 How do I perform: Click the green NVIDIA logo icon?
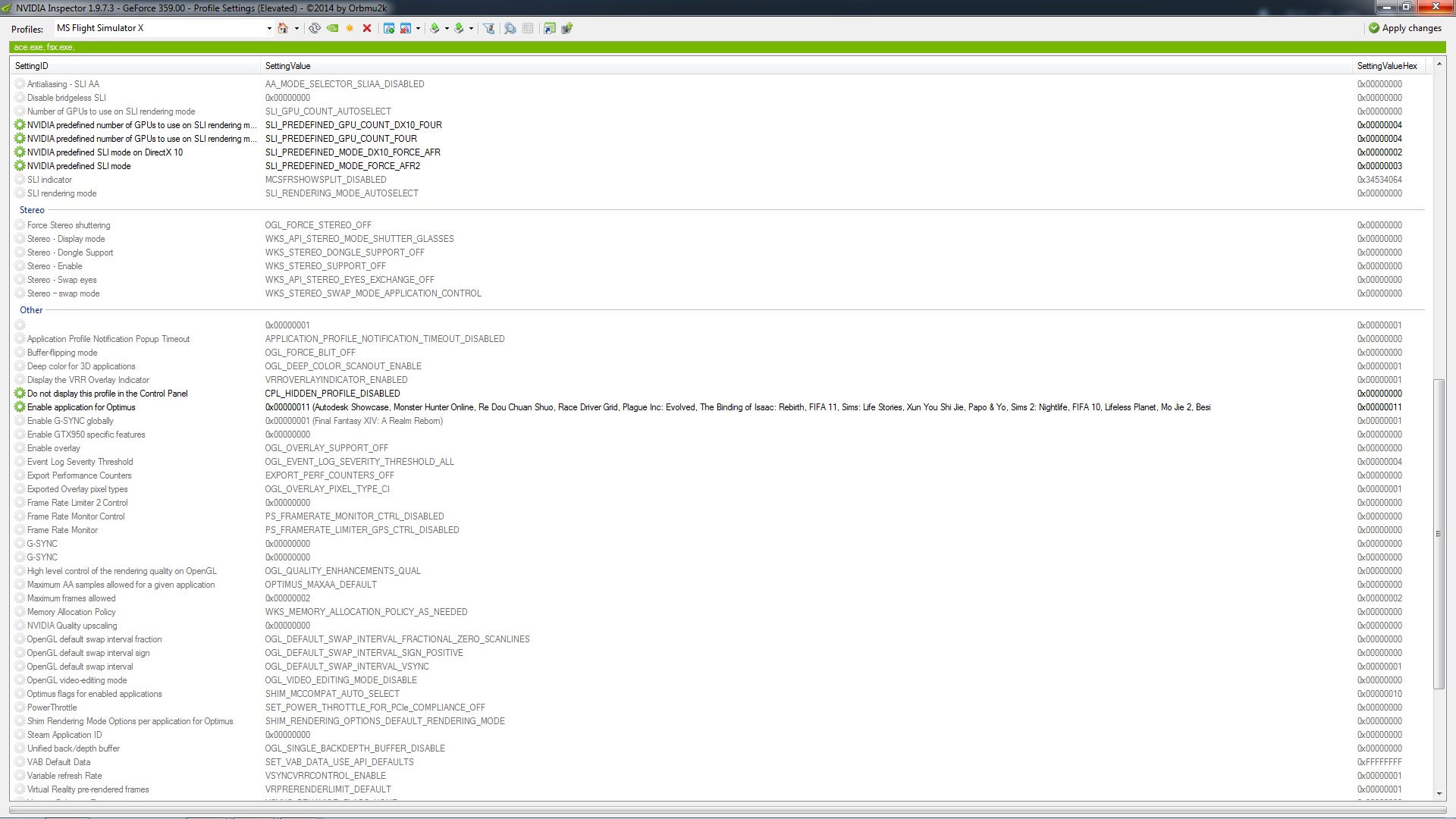point(332,28)
